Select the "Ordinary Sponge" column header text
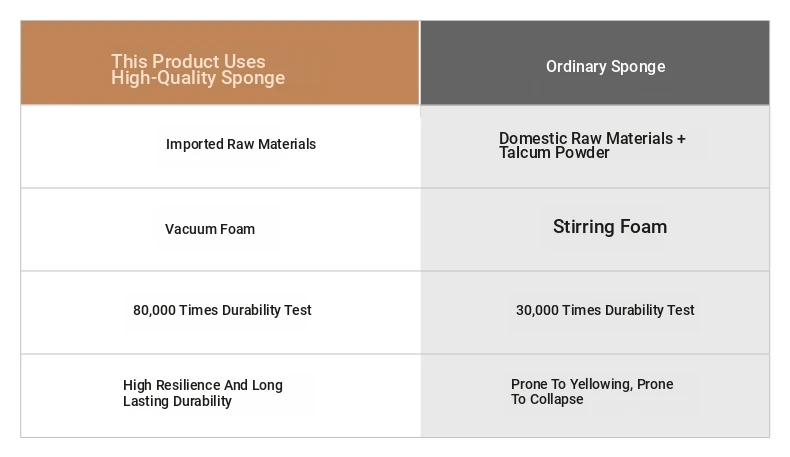 (x=605, y=67)
